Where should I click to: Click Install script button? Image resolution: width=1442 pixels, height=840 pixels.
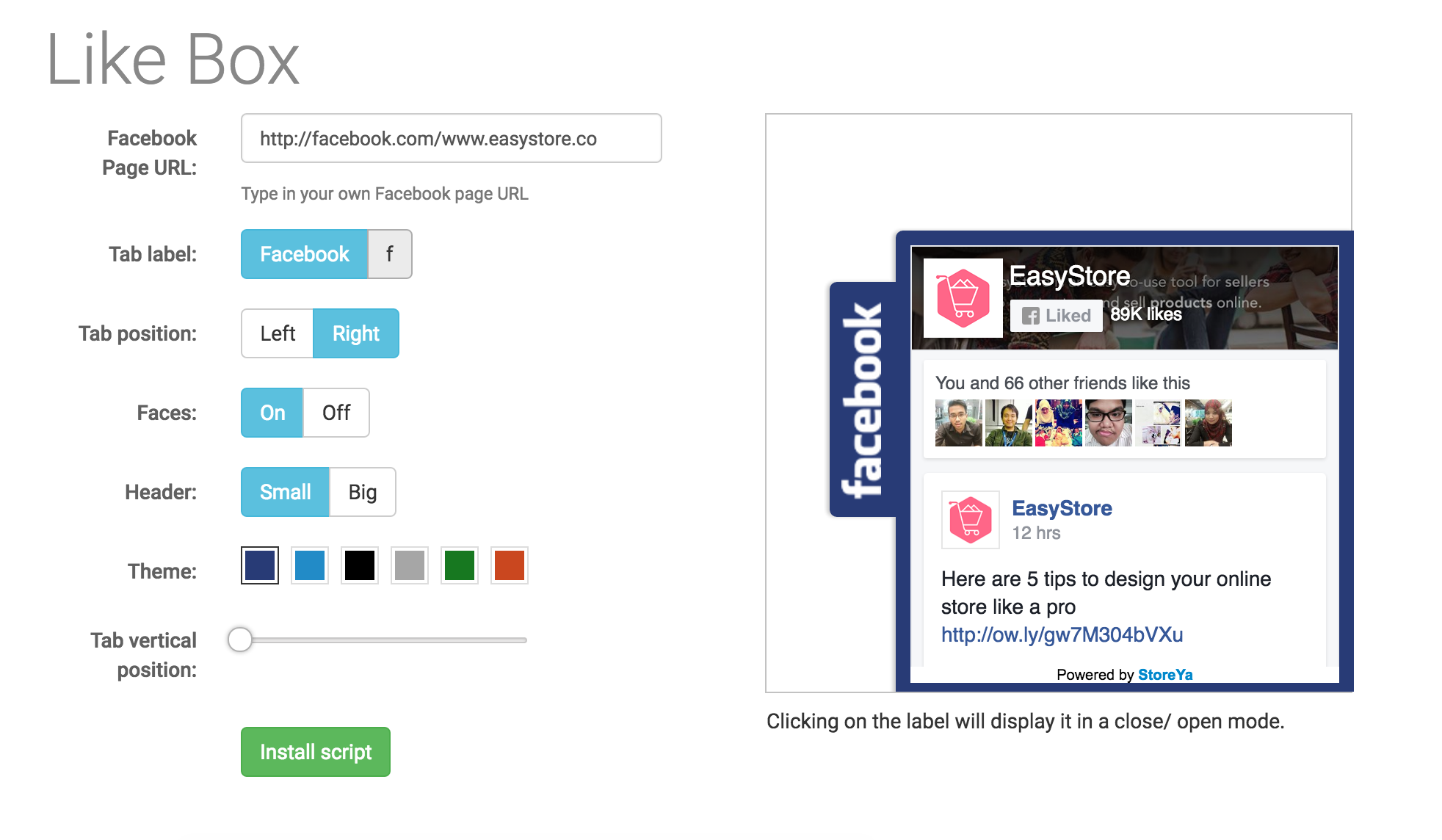click(316, 752)
